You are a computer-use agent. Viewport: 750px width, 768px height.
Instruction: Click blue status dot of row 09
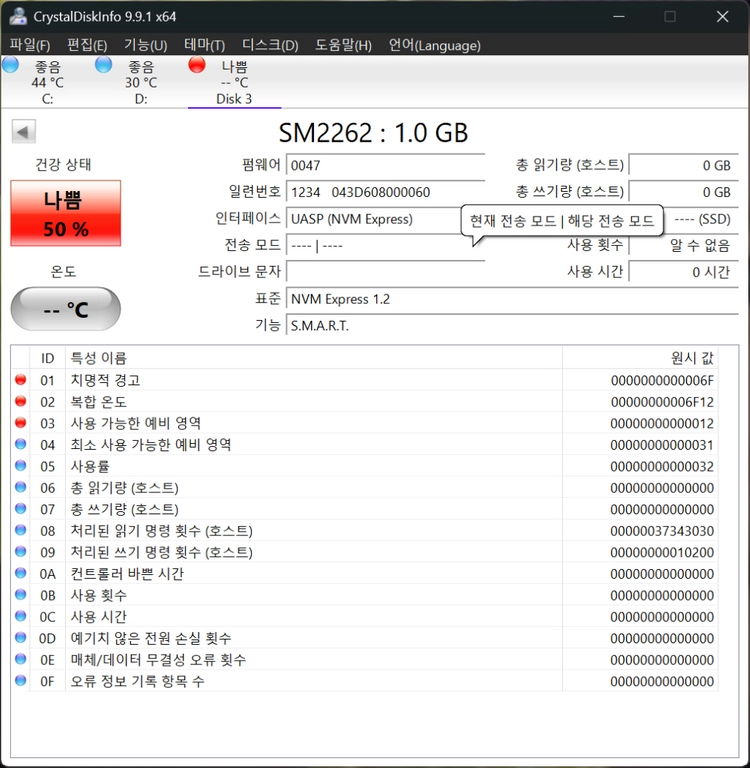[21, 552]
